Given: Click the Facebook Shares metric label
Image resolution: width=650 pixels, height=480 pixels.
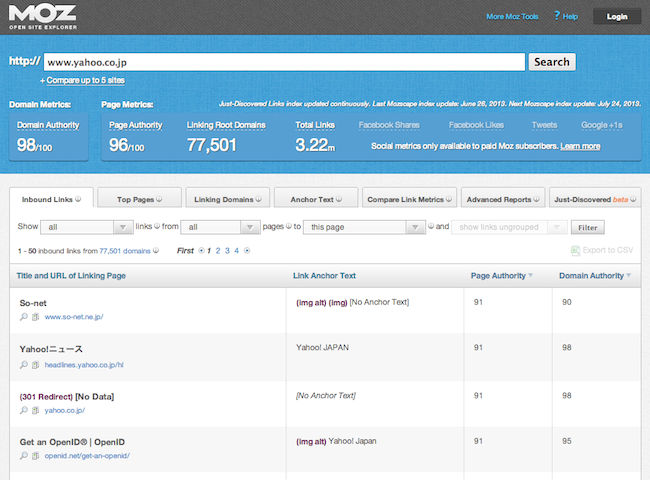Looking at the screenshot, I should point(389,125).
